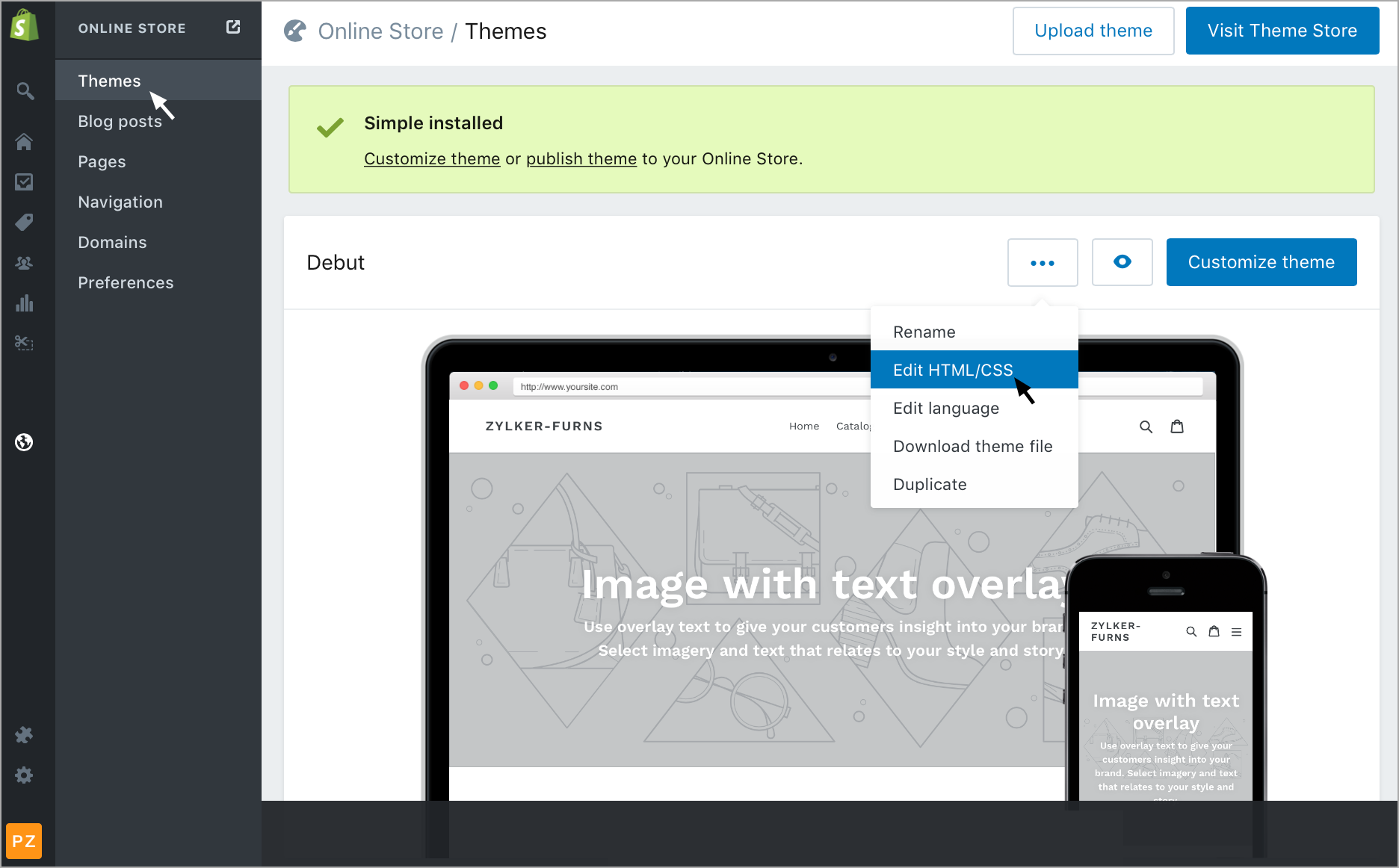Viewport: 1399px width, 868px height.
Task: Open Orders via checkbox inbox icon
Action: coord(25,182)
